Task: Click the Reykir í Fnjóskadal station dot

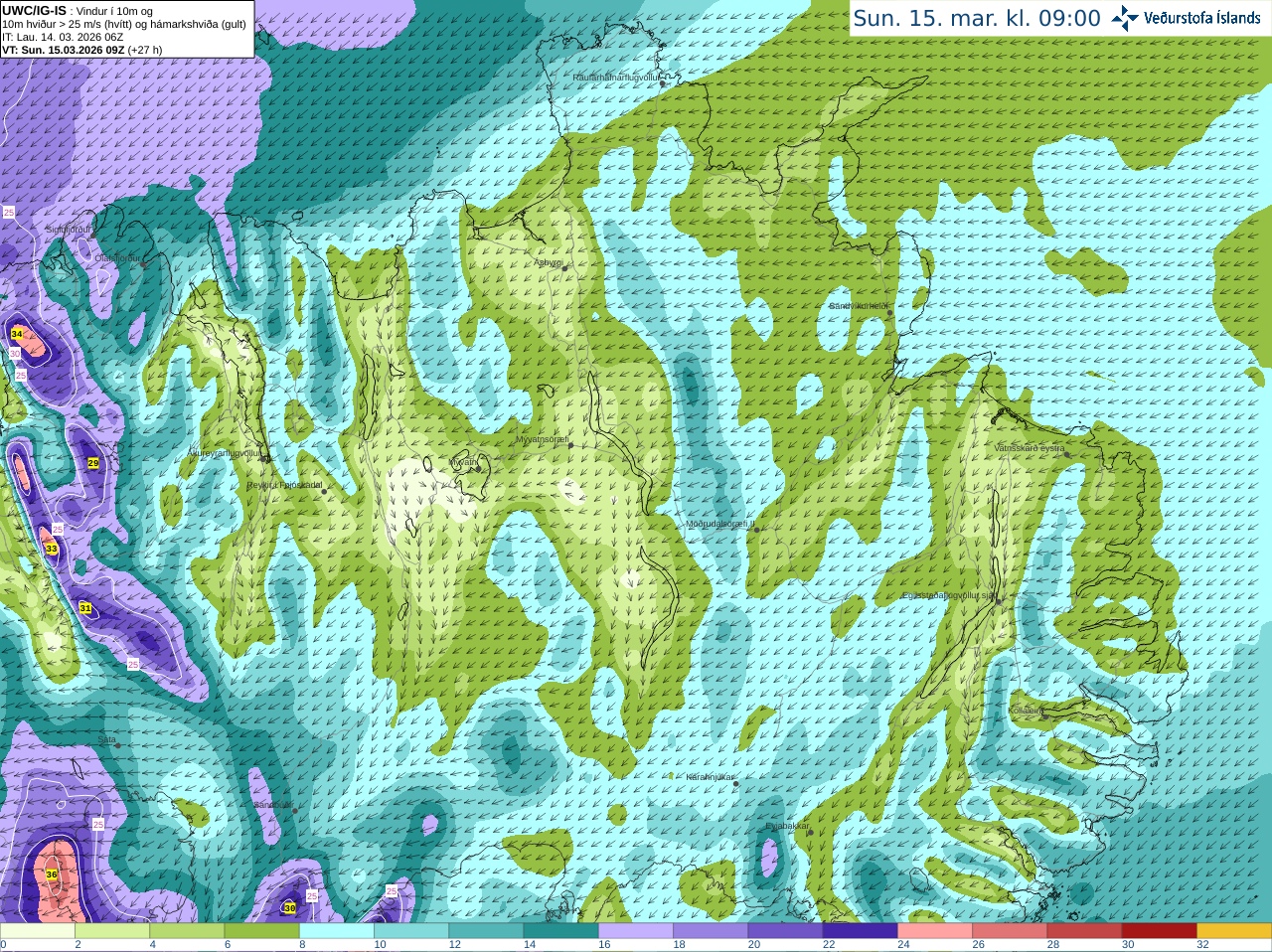Action: (324, 492)
